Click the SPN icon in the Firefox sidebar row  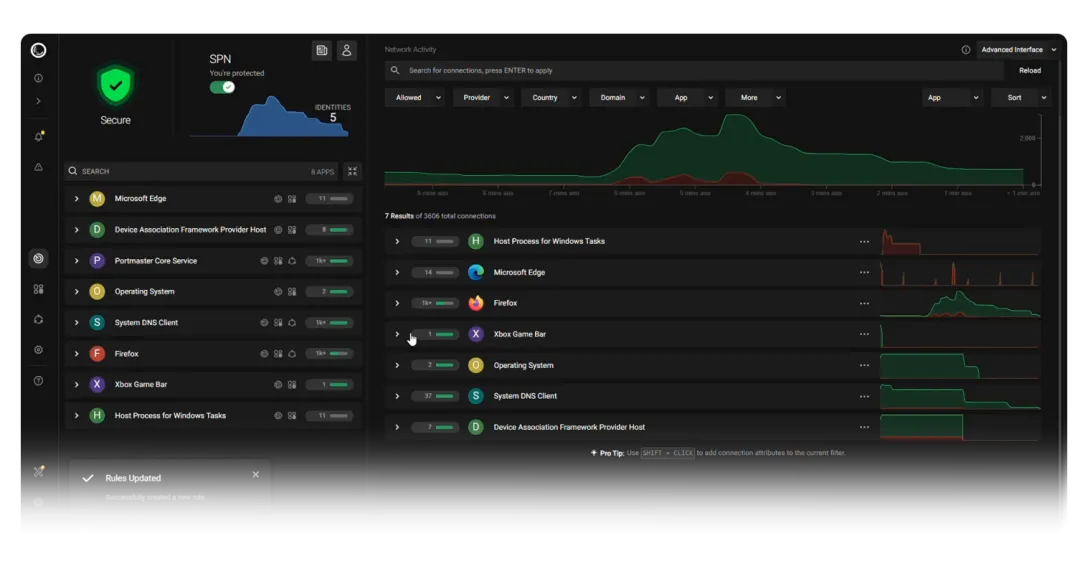pos(292,354)
